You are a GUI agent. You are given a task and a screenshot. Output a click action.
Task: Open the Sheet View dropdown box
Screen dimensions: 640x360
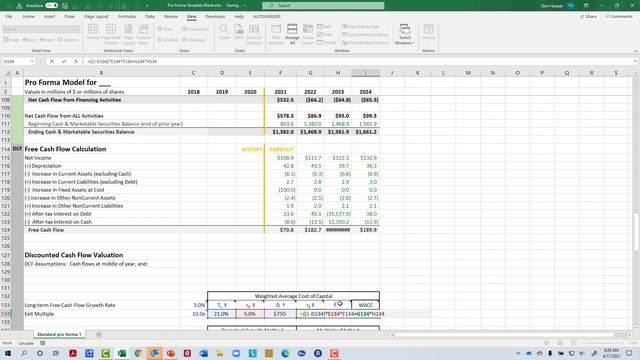tap(41, 29)
